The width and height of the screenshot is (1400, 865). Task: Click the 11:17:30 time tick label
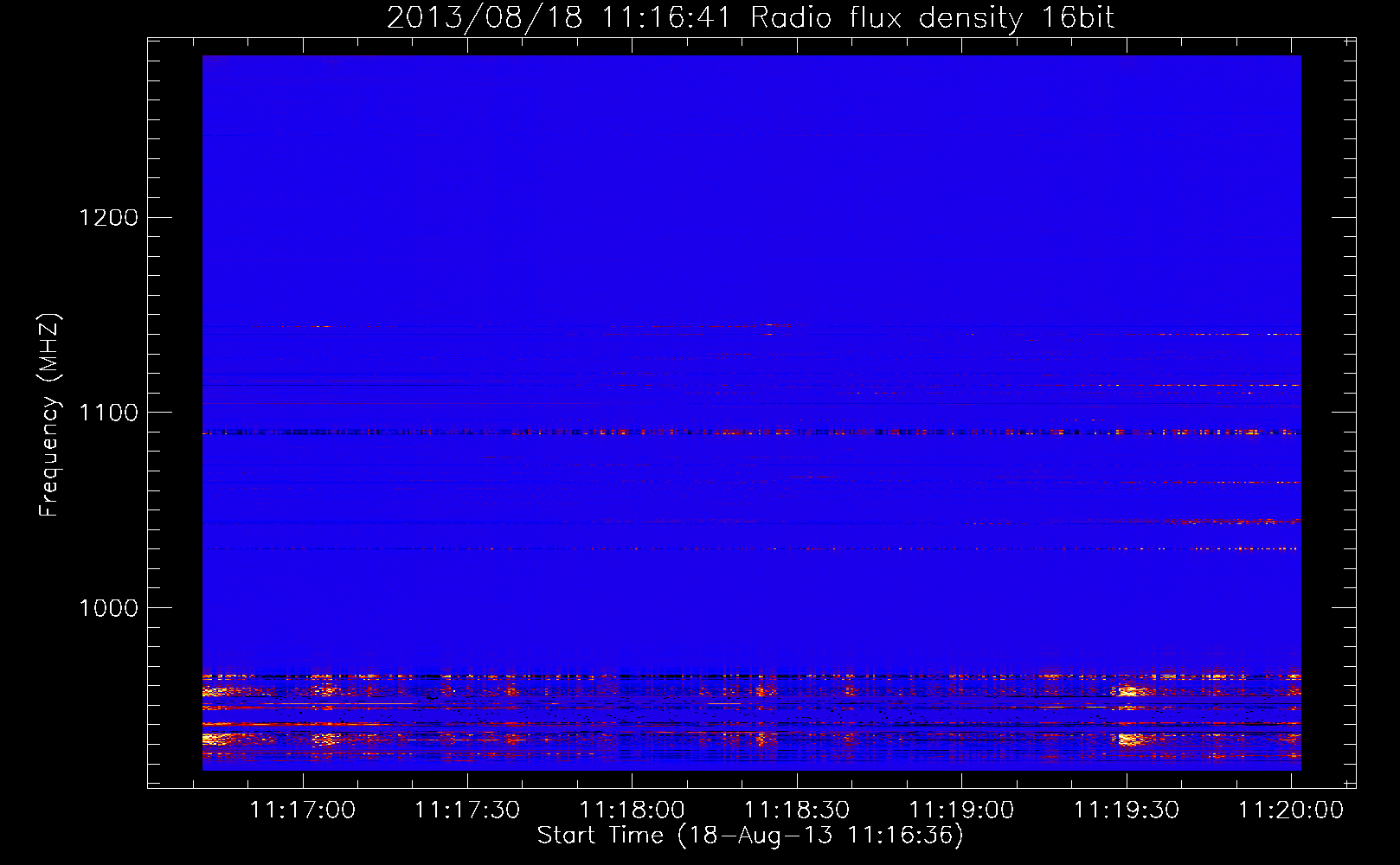click(467, 810)
